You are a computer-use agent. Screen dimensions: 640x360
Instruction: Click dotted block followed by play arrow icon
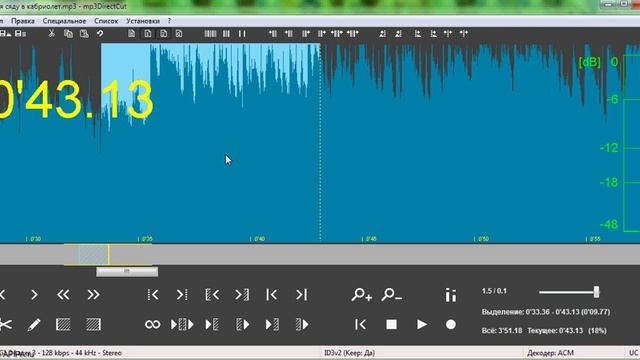242,324
